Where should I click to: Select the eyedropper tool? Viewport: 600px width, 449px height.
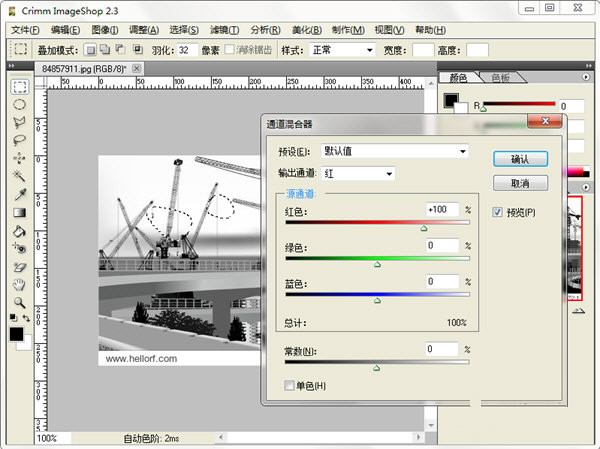tap(20, 194)
